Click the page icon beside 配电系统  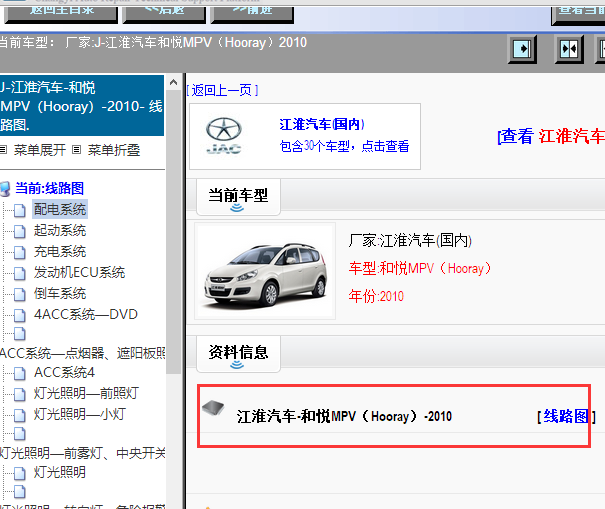click(x=20, y=210)
